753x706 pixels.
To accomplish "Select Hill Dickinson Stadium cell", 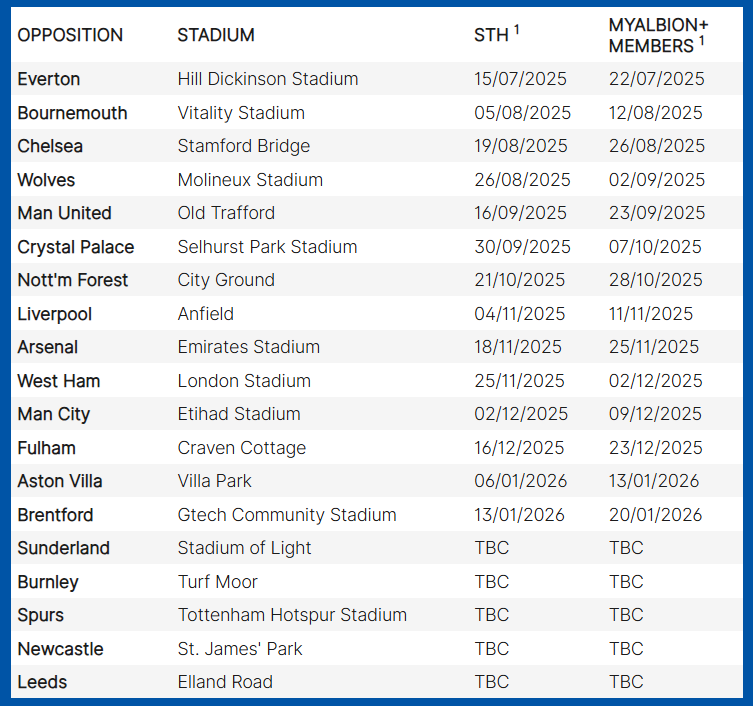I will pos(268,79).
